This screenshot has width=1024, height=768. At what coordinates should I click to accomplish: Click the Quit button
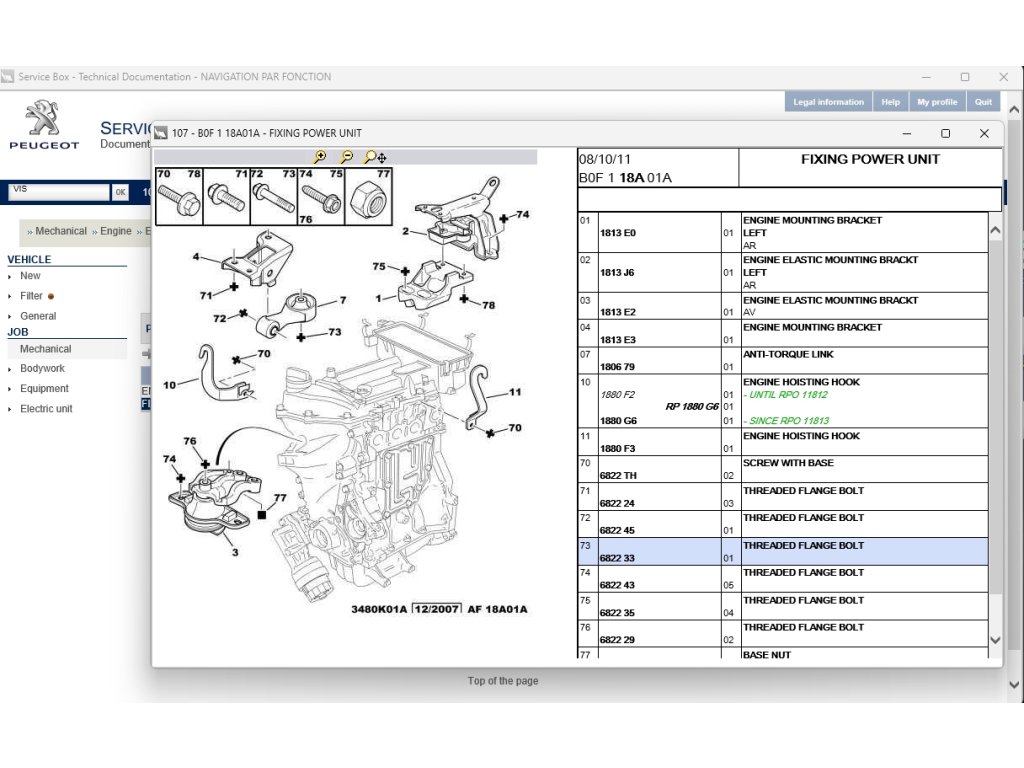pyautogui.click(x=983, y=102)
